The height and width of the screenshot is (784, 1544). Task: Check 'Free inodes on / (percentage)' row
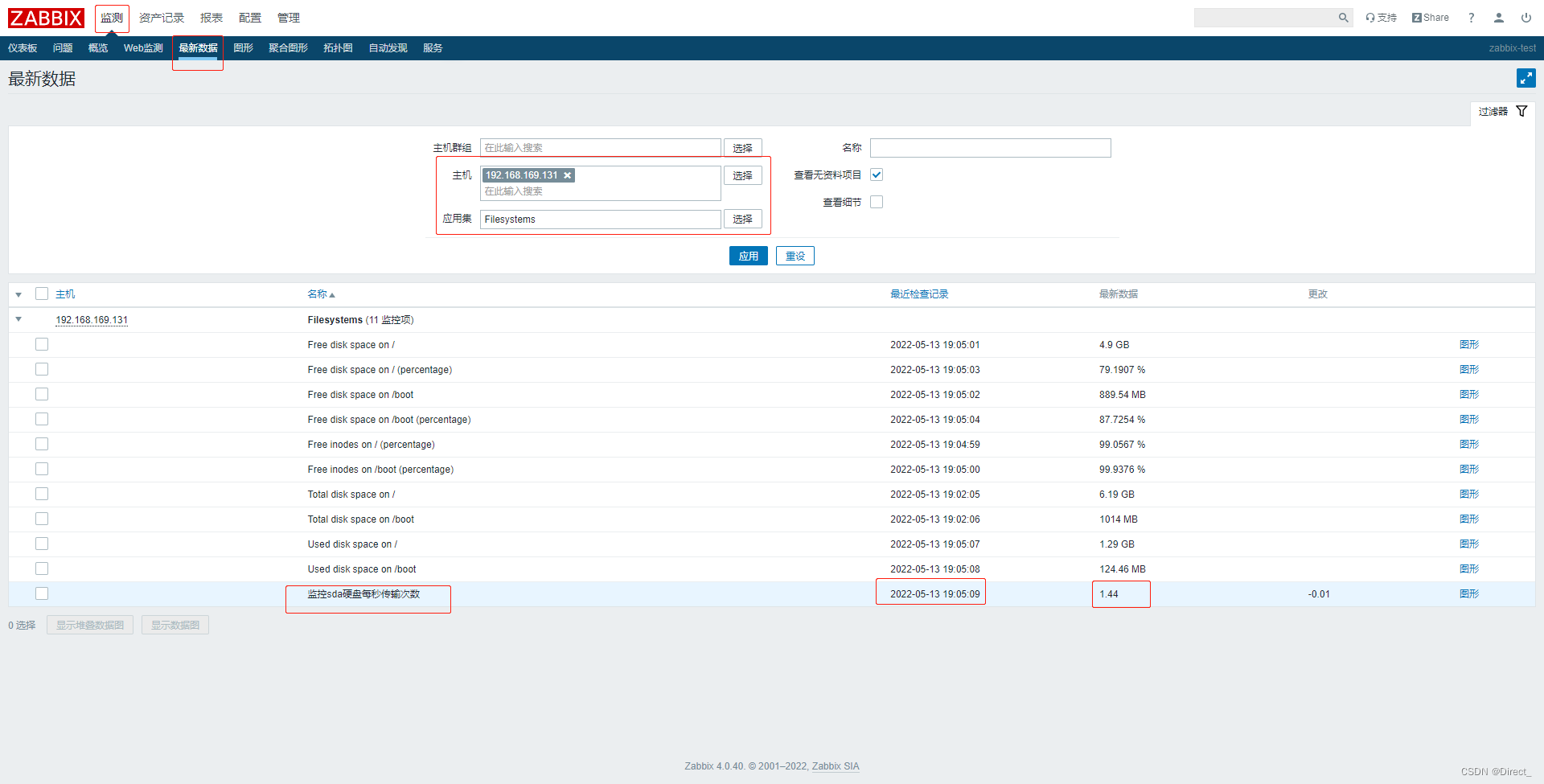click(x=42, y=444)
